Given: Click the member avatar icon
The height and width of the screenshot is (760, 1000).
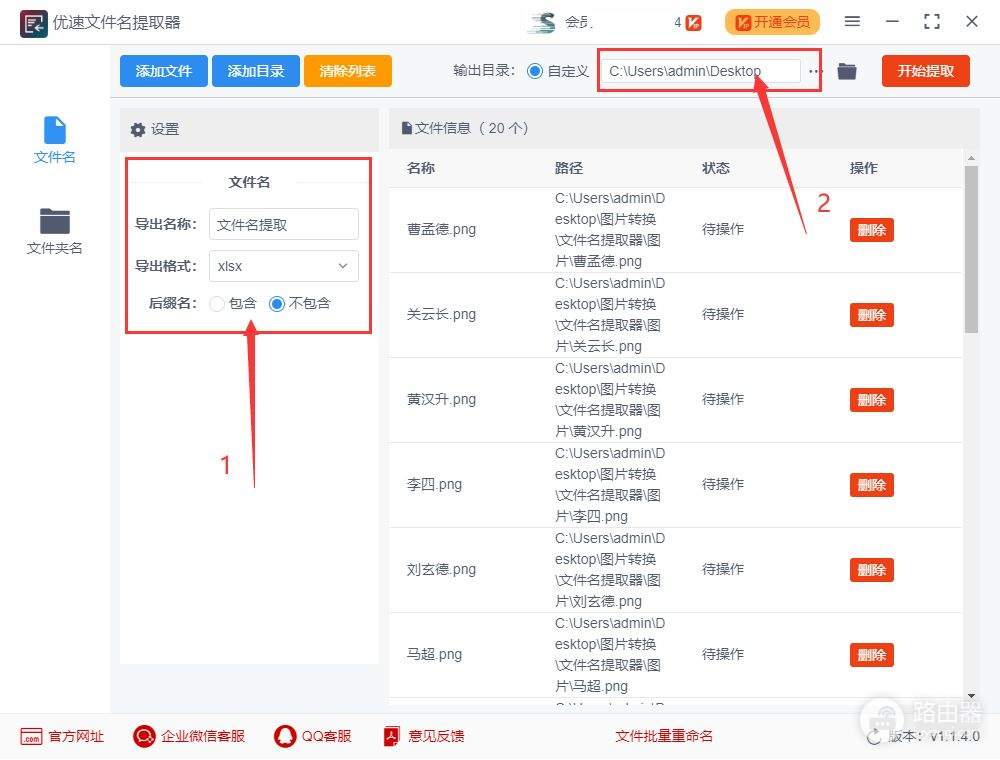Looking at the screenshot, I should [542, 22].
